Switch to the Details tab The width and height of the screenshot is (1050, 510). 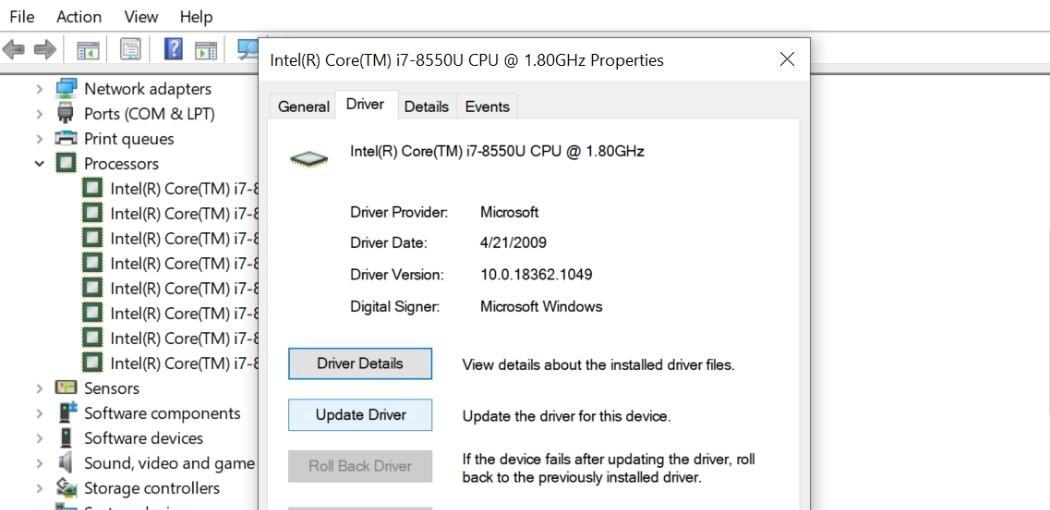(x=427, y=106)
